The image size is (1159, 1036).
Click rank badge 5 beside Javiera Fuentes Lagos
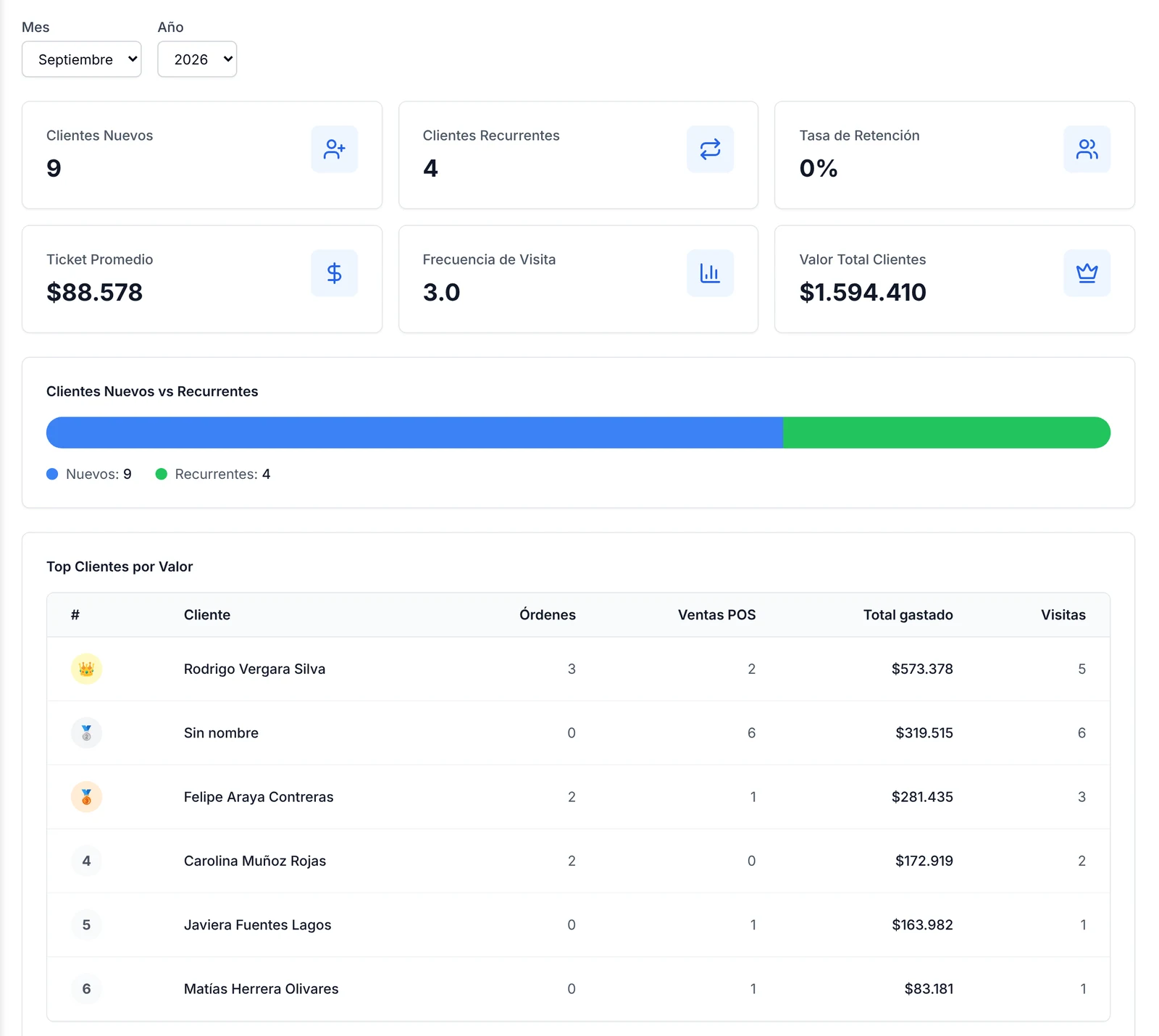click(86, 925)
